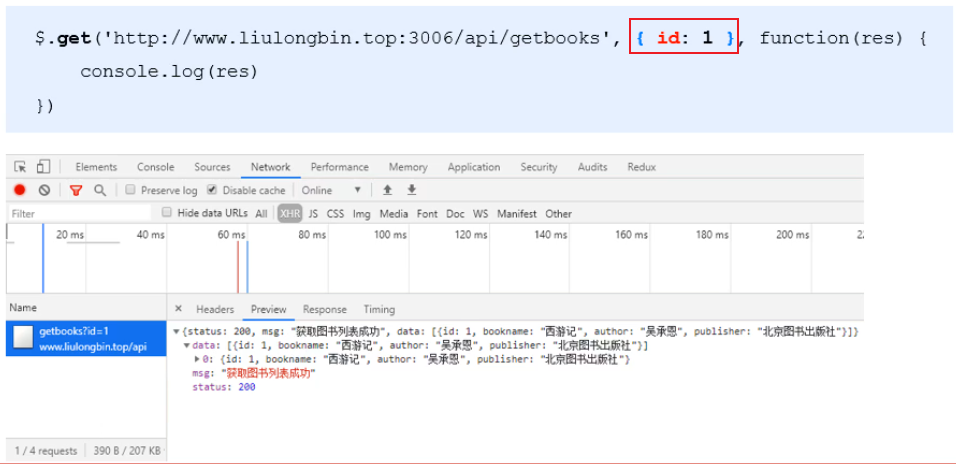Viewport: 956px width, 464px height.
Task: Click the import HAR upload arrow icon
Action: (x=388, y=190)
